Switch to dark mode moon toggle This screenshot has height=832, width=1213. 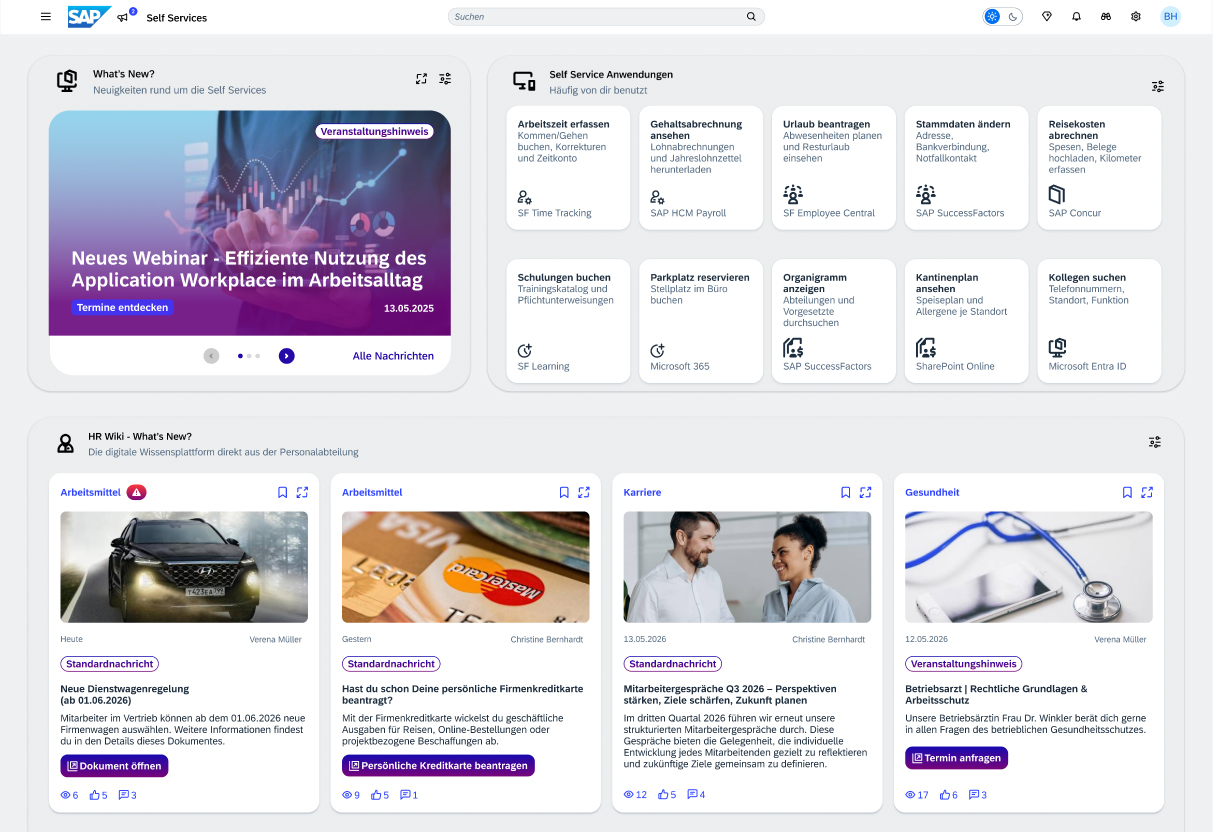tap(1012, 17)
